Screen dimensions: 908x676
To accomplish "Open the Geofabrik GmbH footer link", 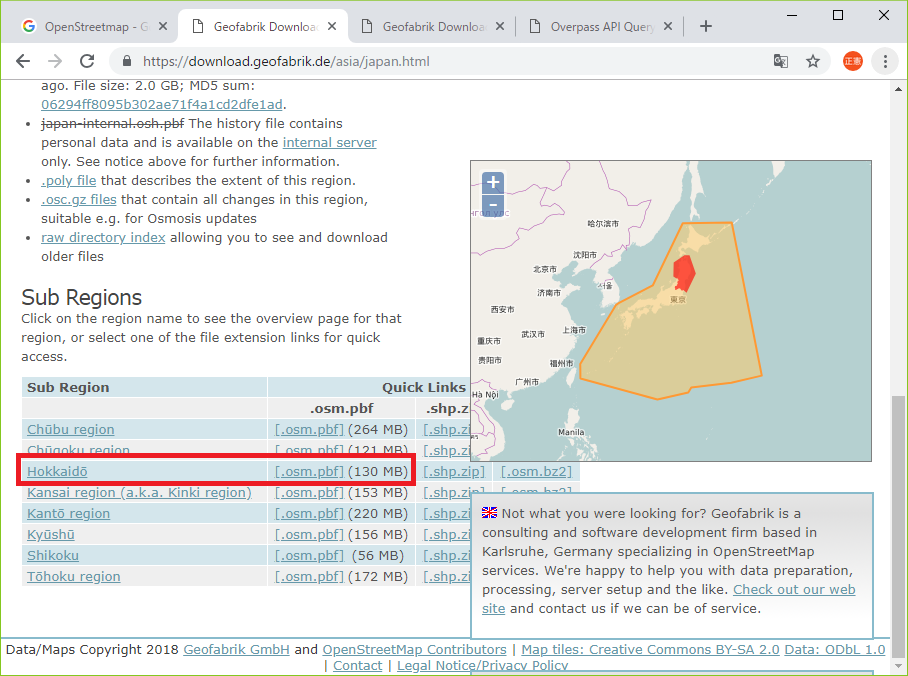I will pyautogui.click(x=236, y=649).
